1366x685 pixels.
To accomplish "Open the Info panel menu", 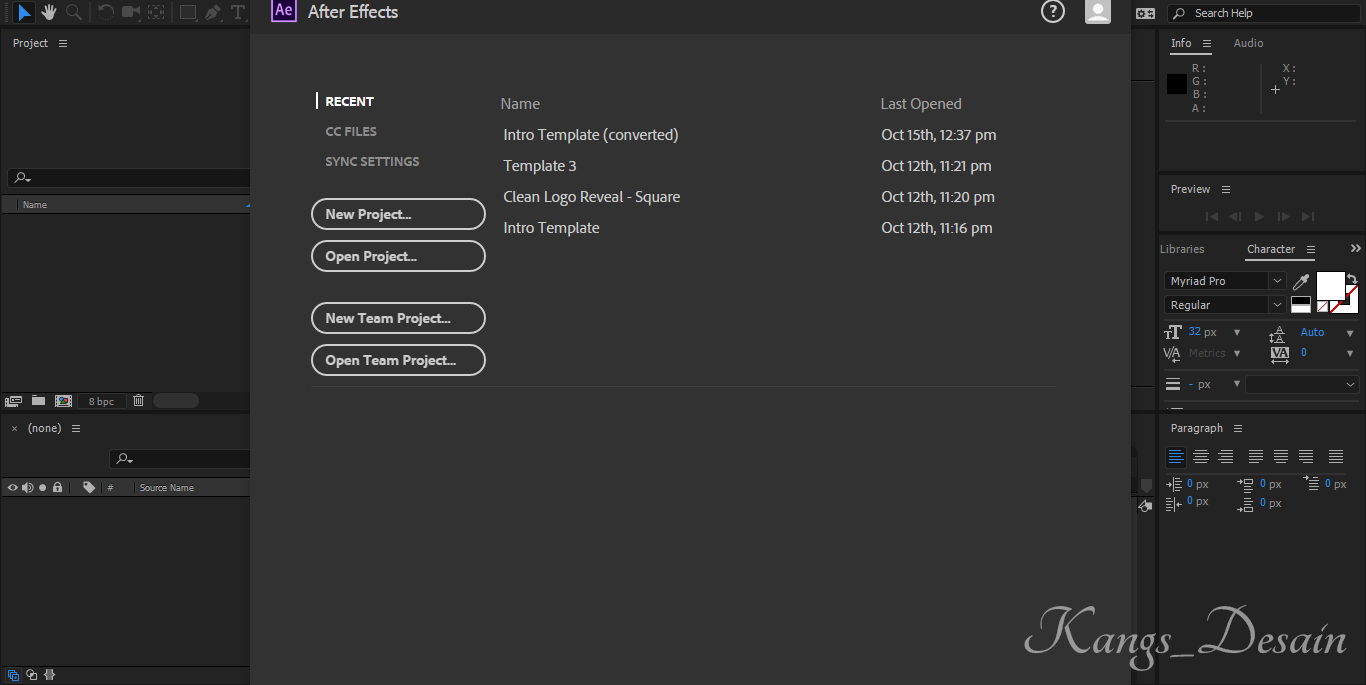I will tap(1207, 44).
